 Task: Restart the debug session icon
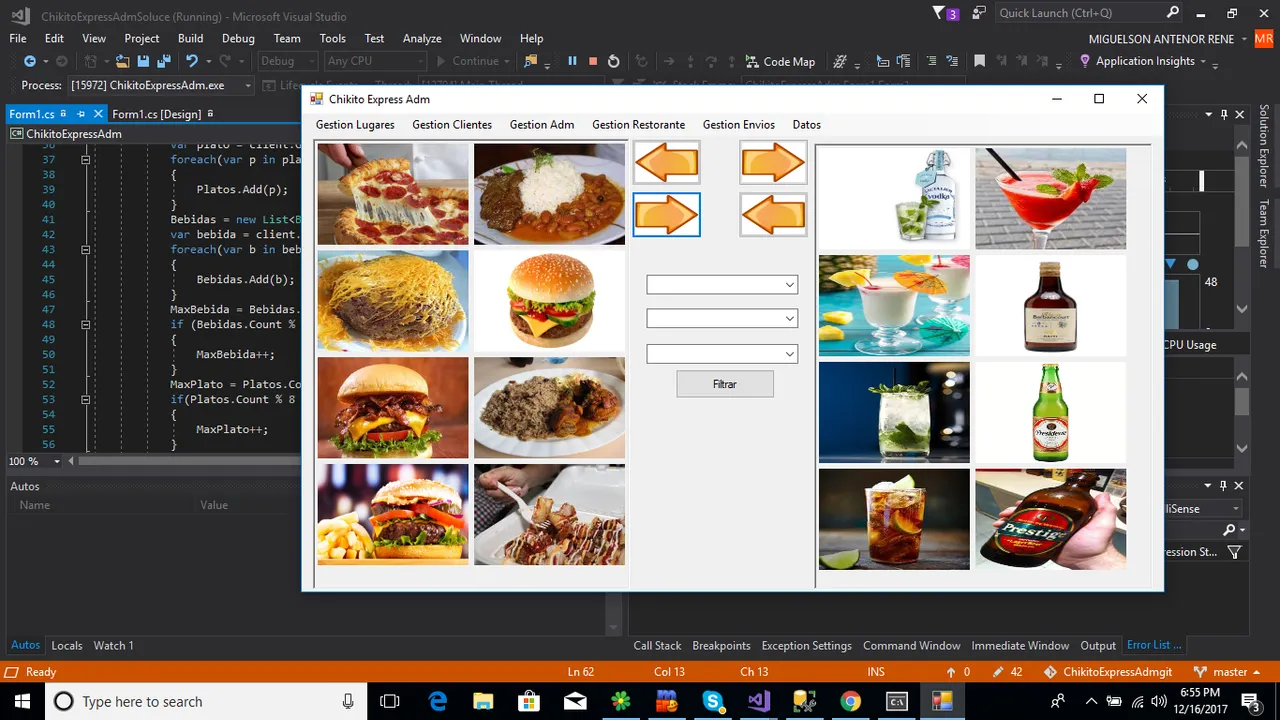tap(614, 61)
